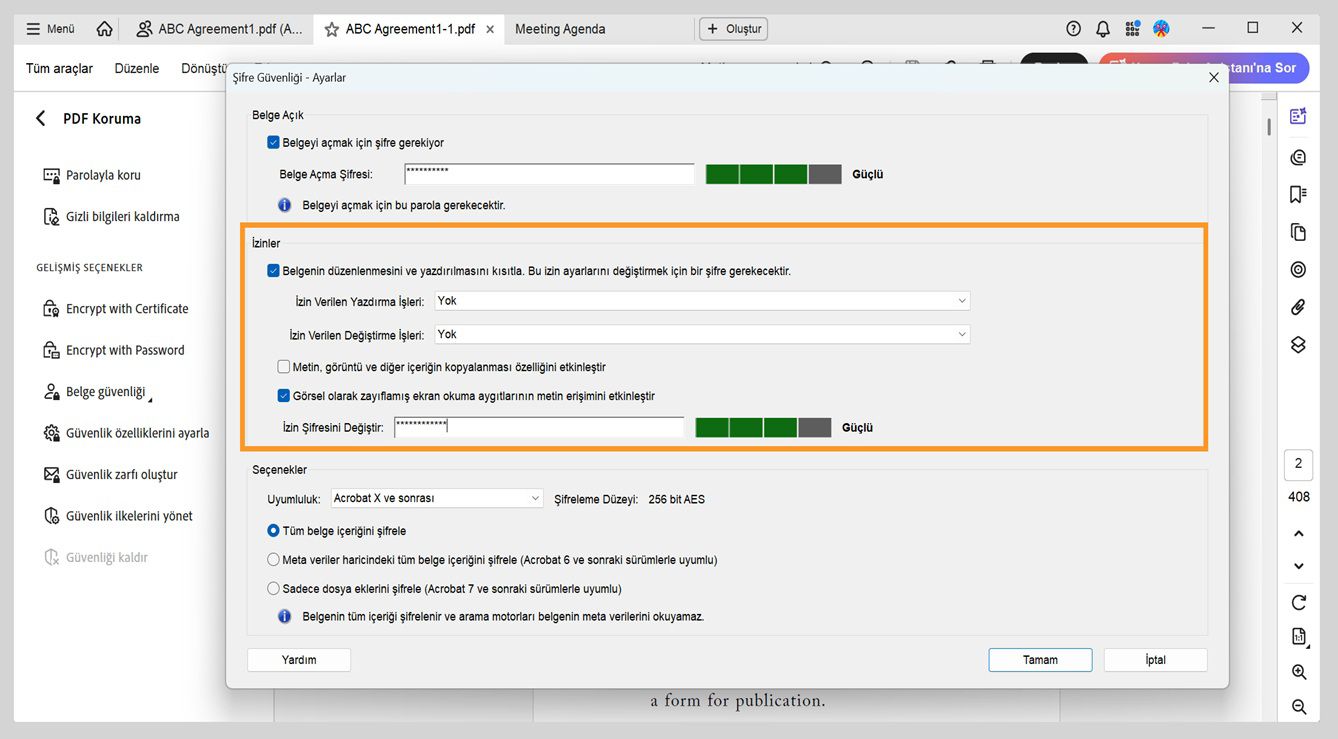1338x739 pixels.
Task: Click the Encrypt with Password icon
Action: pos(52,351)
